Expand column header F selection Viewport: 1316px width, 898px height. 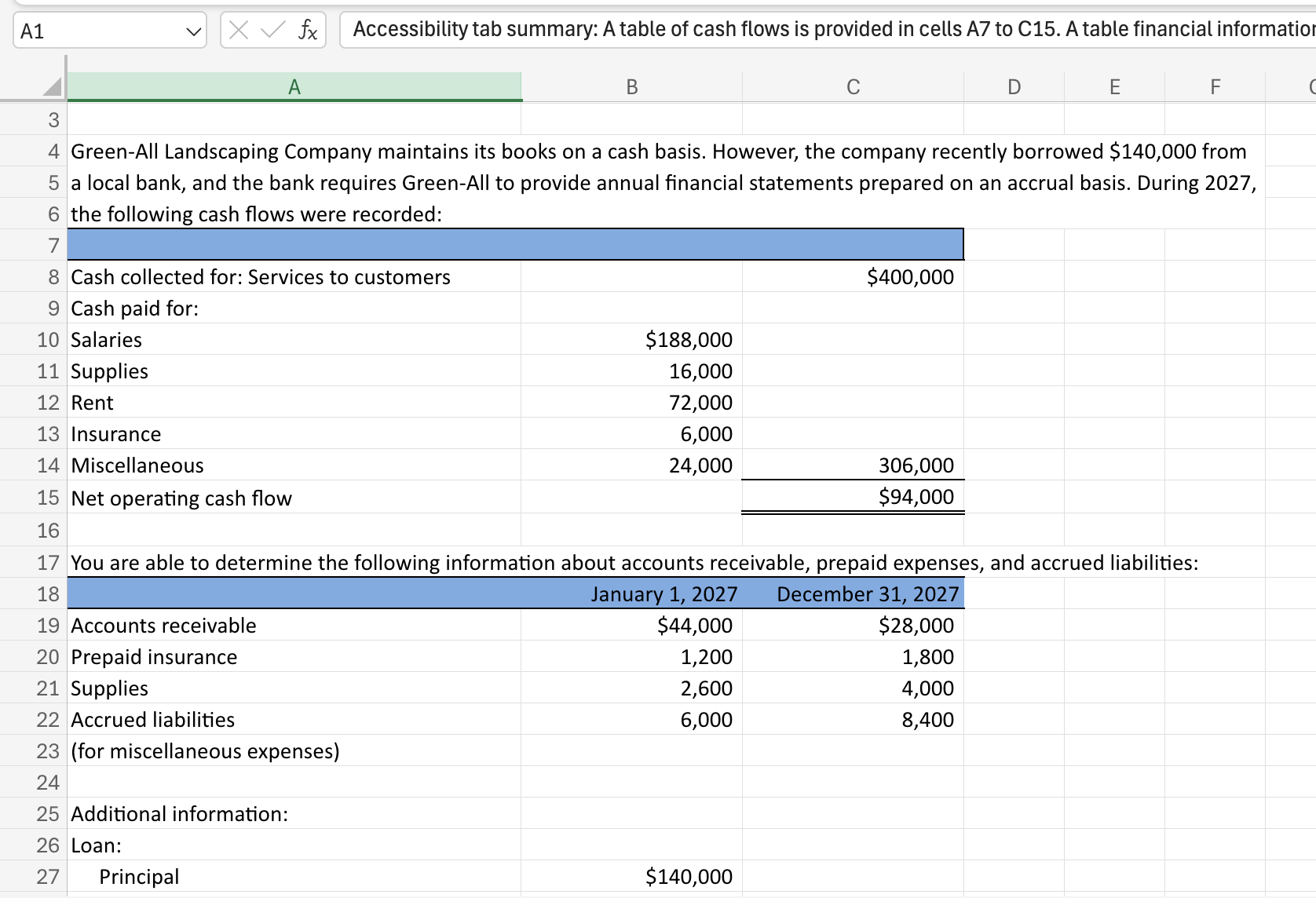(x=1213, y=86)
